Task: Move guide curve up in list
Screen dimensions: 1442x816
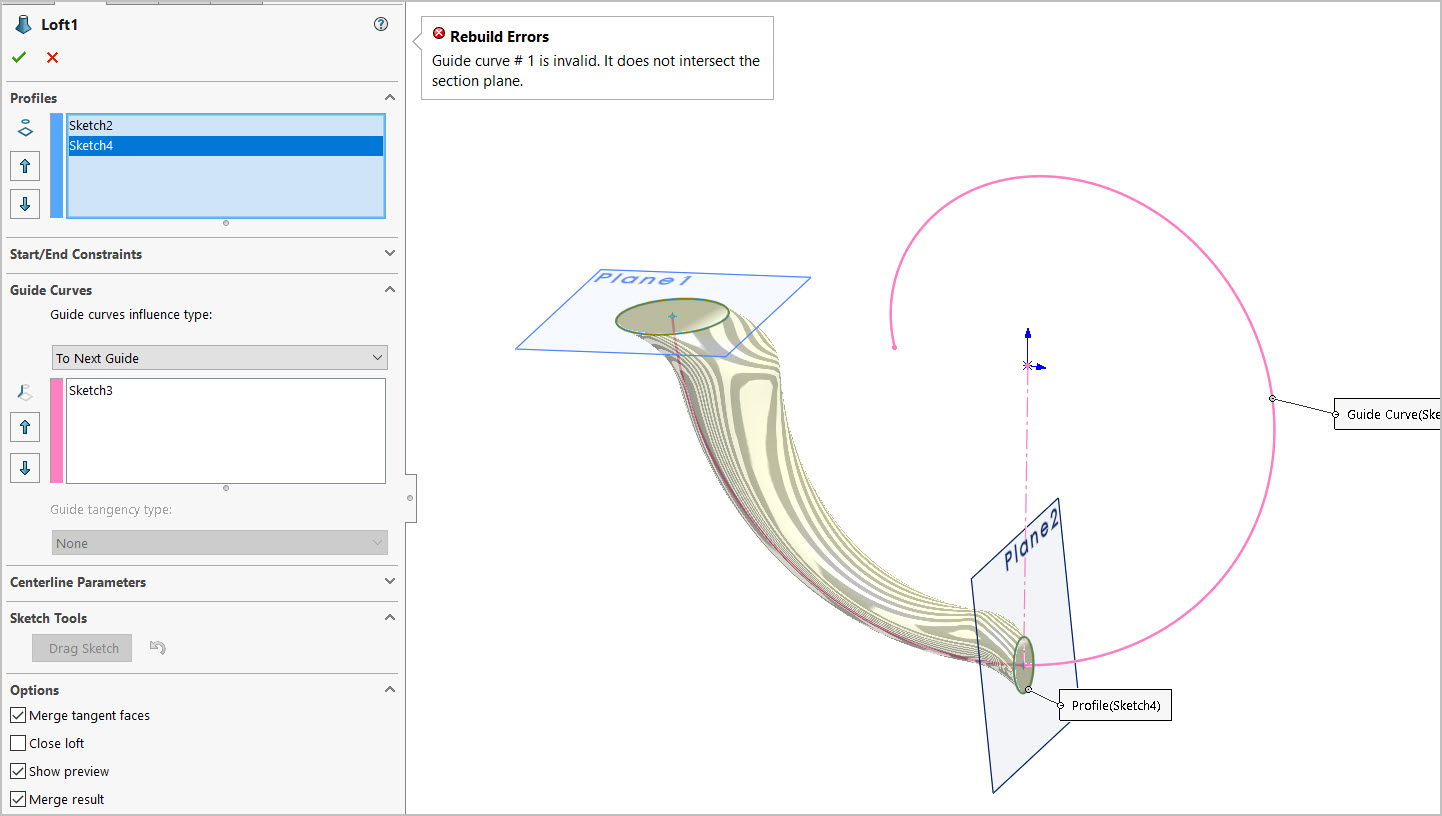Action: (25, 428)
